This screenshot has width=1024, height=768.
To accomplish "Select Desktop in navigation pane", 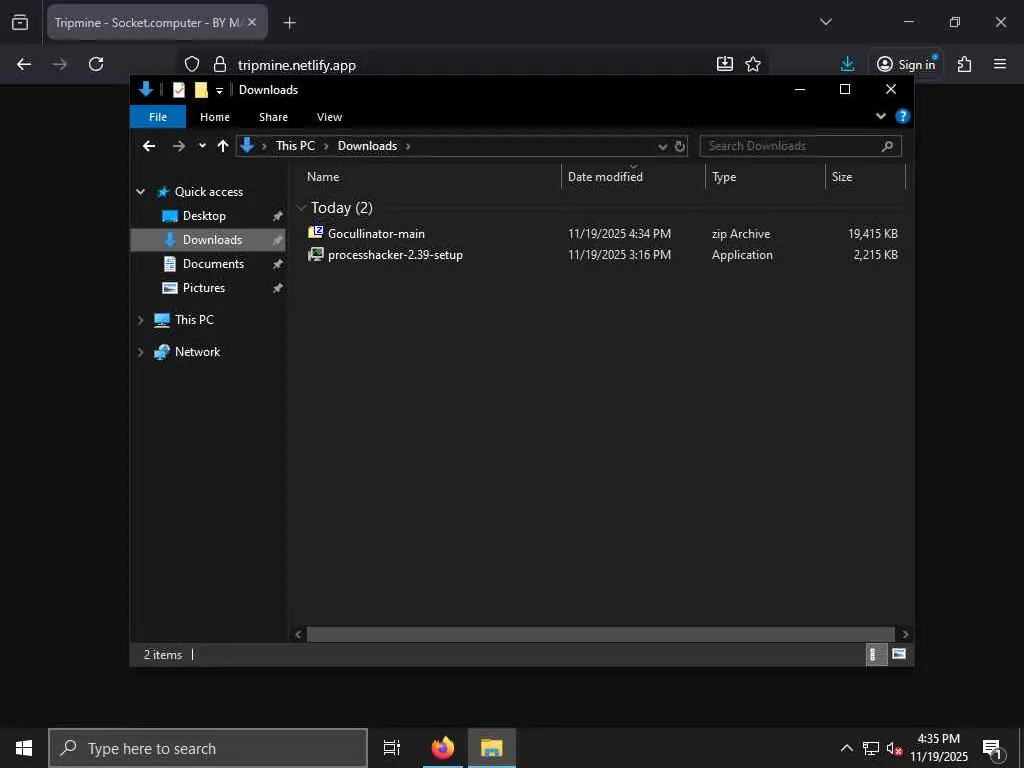I will (204, 216).
